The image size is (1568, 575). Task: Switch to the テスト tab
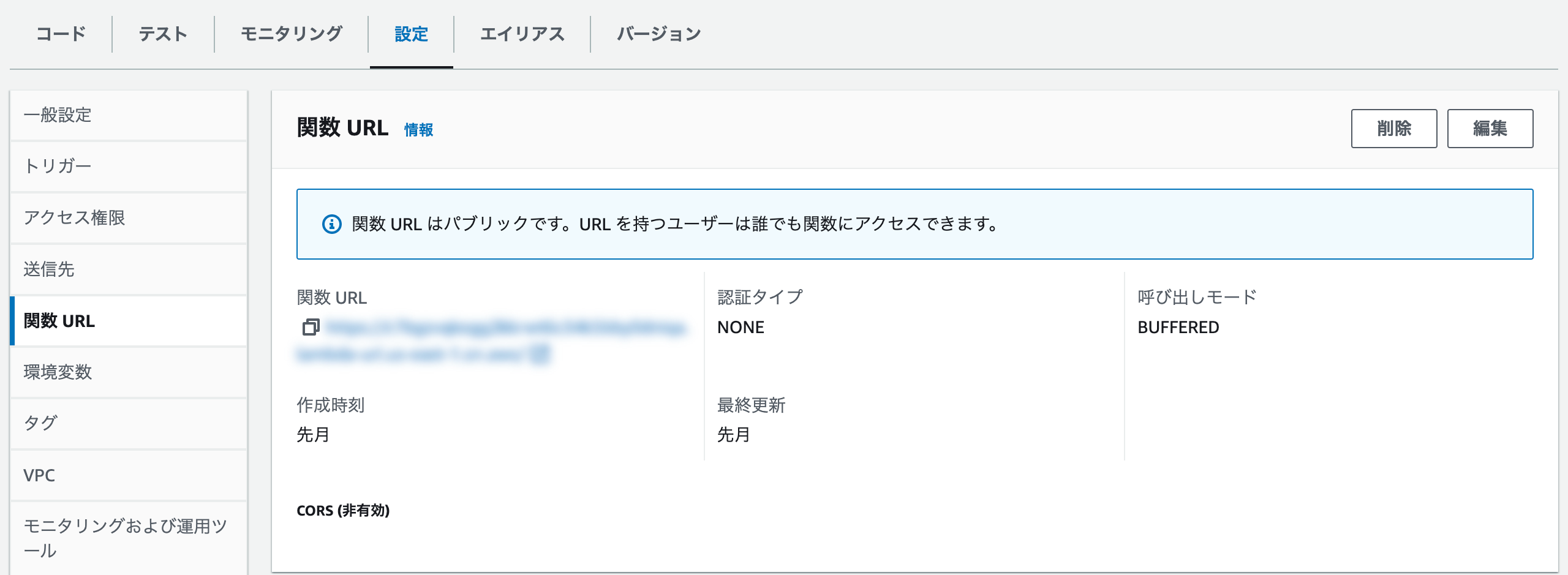(x=163, y=34)
